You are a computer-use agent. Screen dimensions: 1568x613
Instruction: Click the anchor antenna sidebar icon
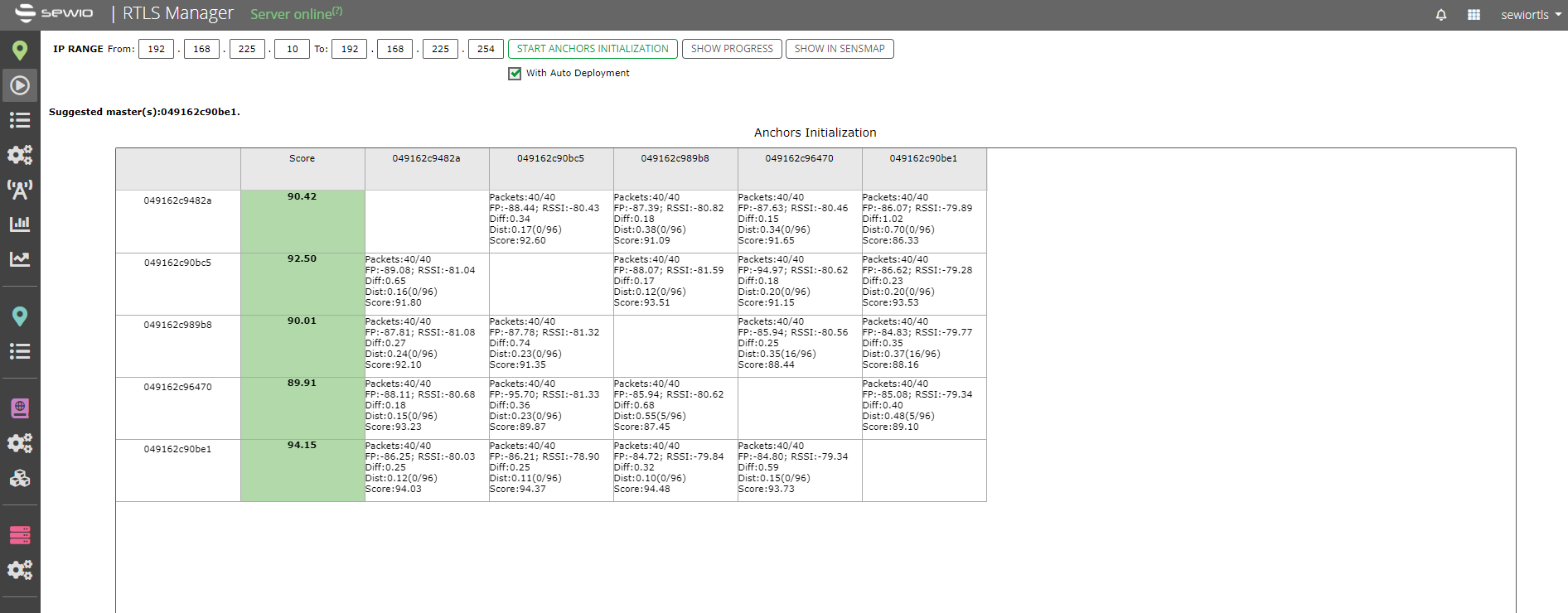(x=20, y=190)
